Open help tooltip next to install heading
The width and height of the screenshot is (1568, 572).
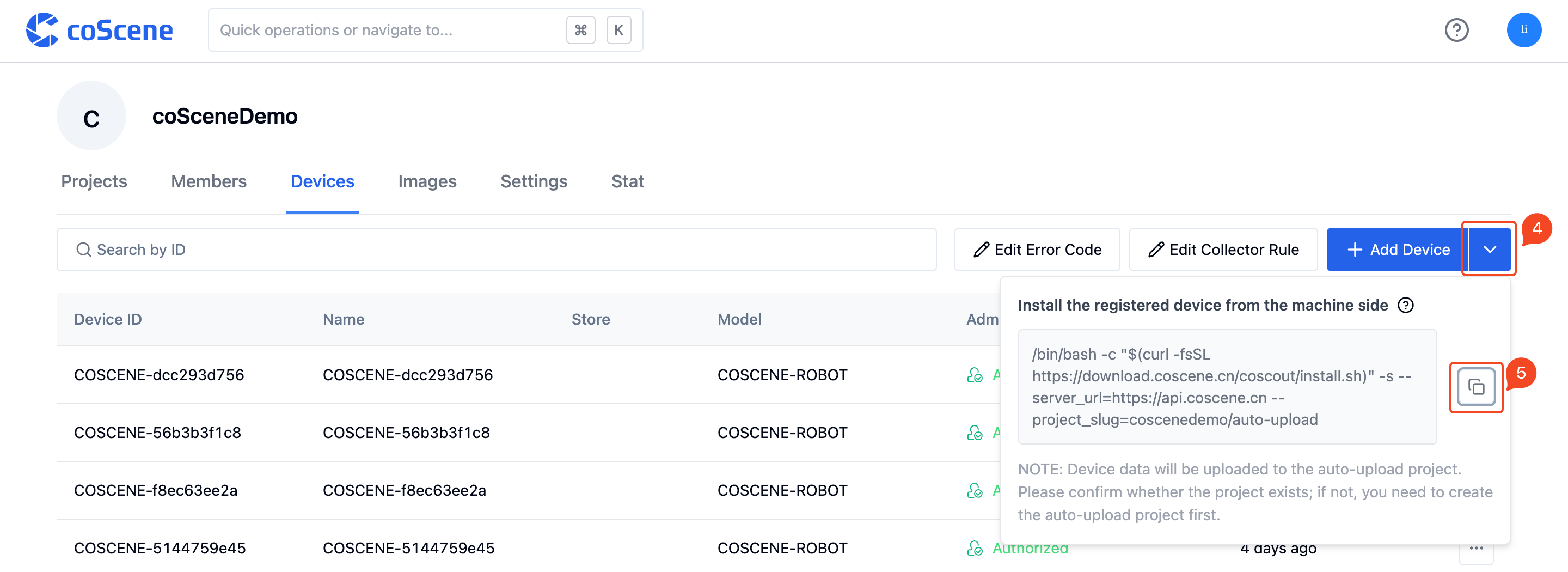tap(1405, 305)
